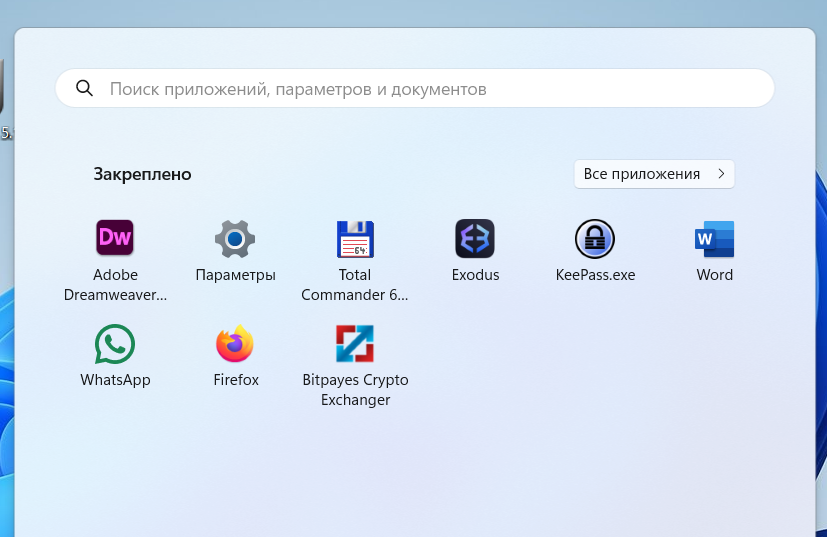Click the Word label text
This screenshot has height=537, width=827.
tap(715, 275)
